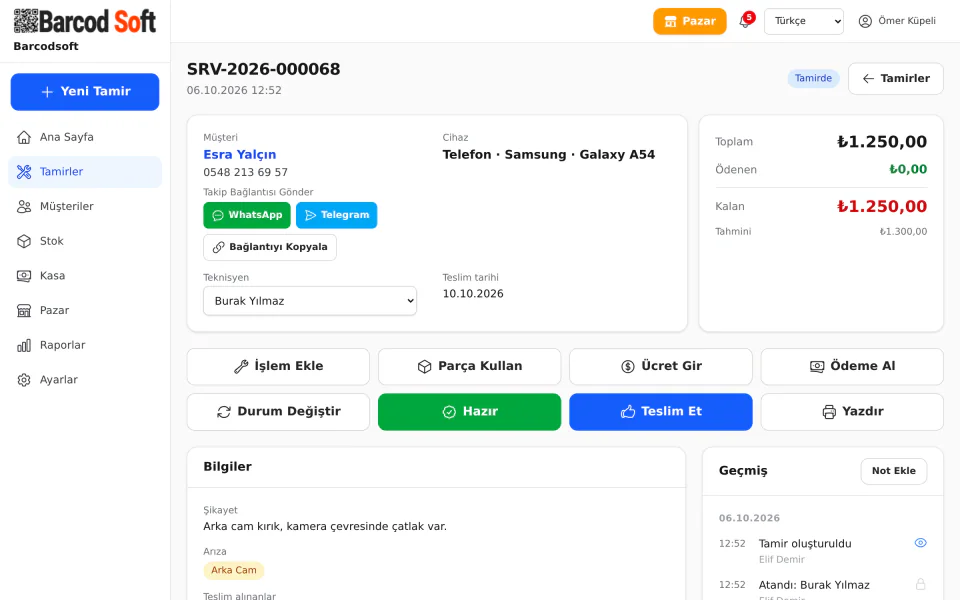This screenshot has height=600, width=960.
Task: Open Ayarlar menu item
Action: [x=85, y=380]
